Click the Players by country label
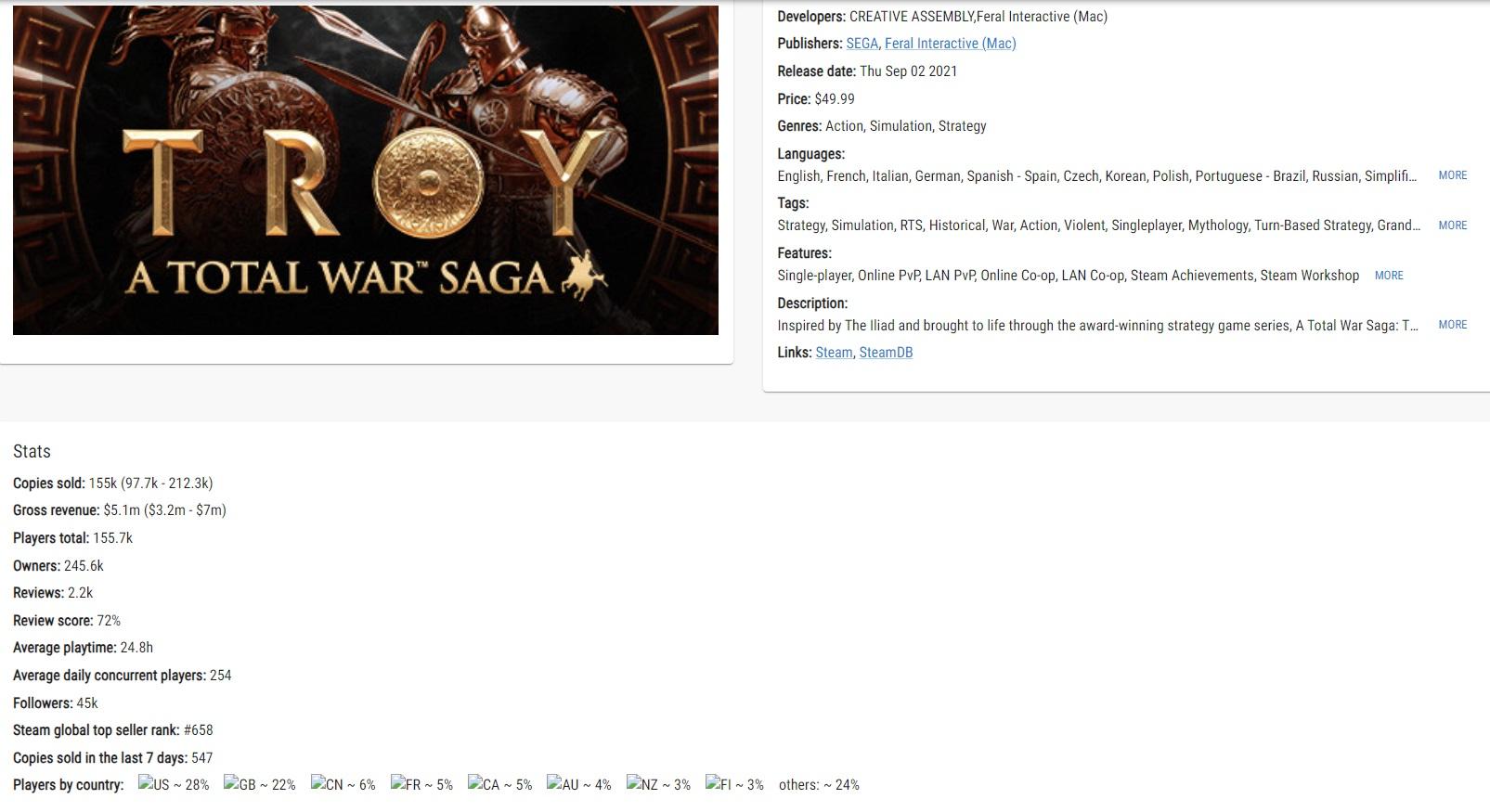The width and height of the screenshot is (1490, 812). click(x=69, y=785)
